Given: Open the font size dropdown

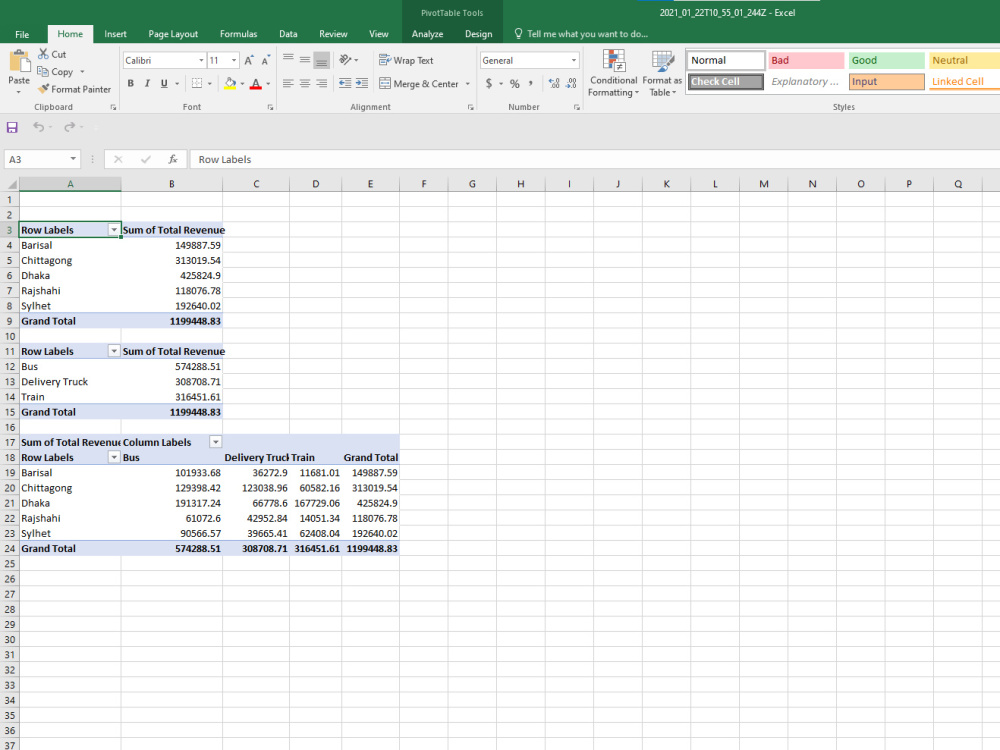Looking at the screenshot, I should [x=234, y=61].
